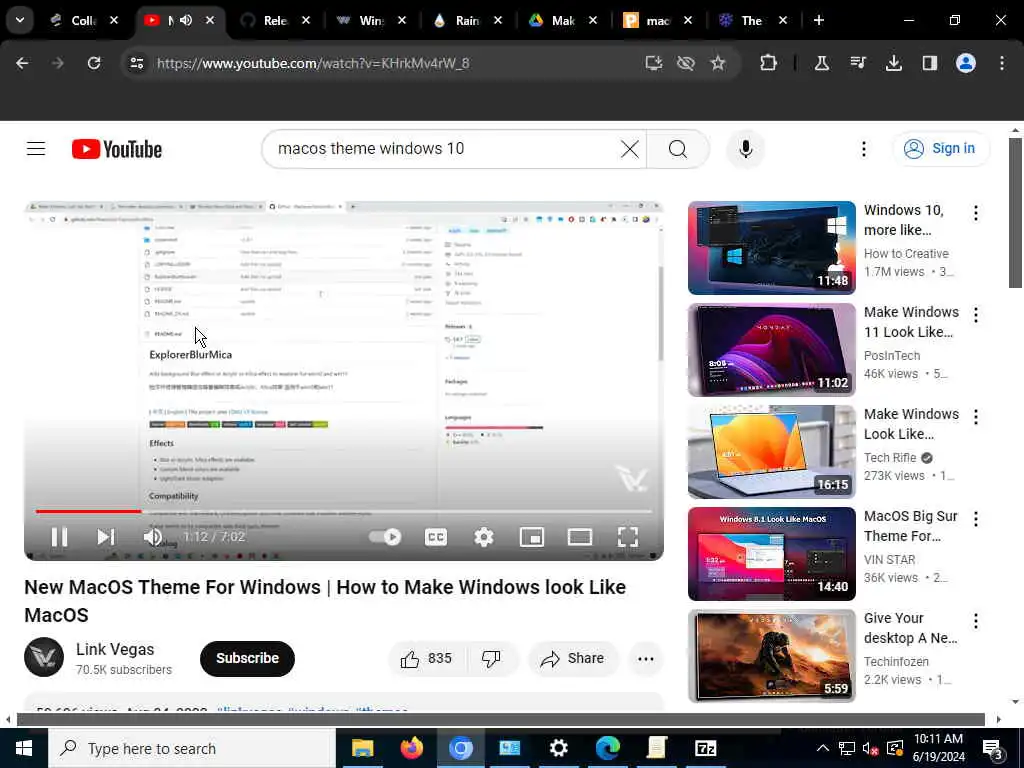Dislike this video
Image resolution: width=1024 pixels, height=768 pixels.
pos(491,658)
